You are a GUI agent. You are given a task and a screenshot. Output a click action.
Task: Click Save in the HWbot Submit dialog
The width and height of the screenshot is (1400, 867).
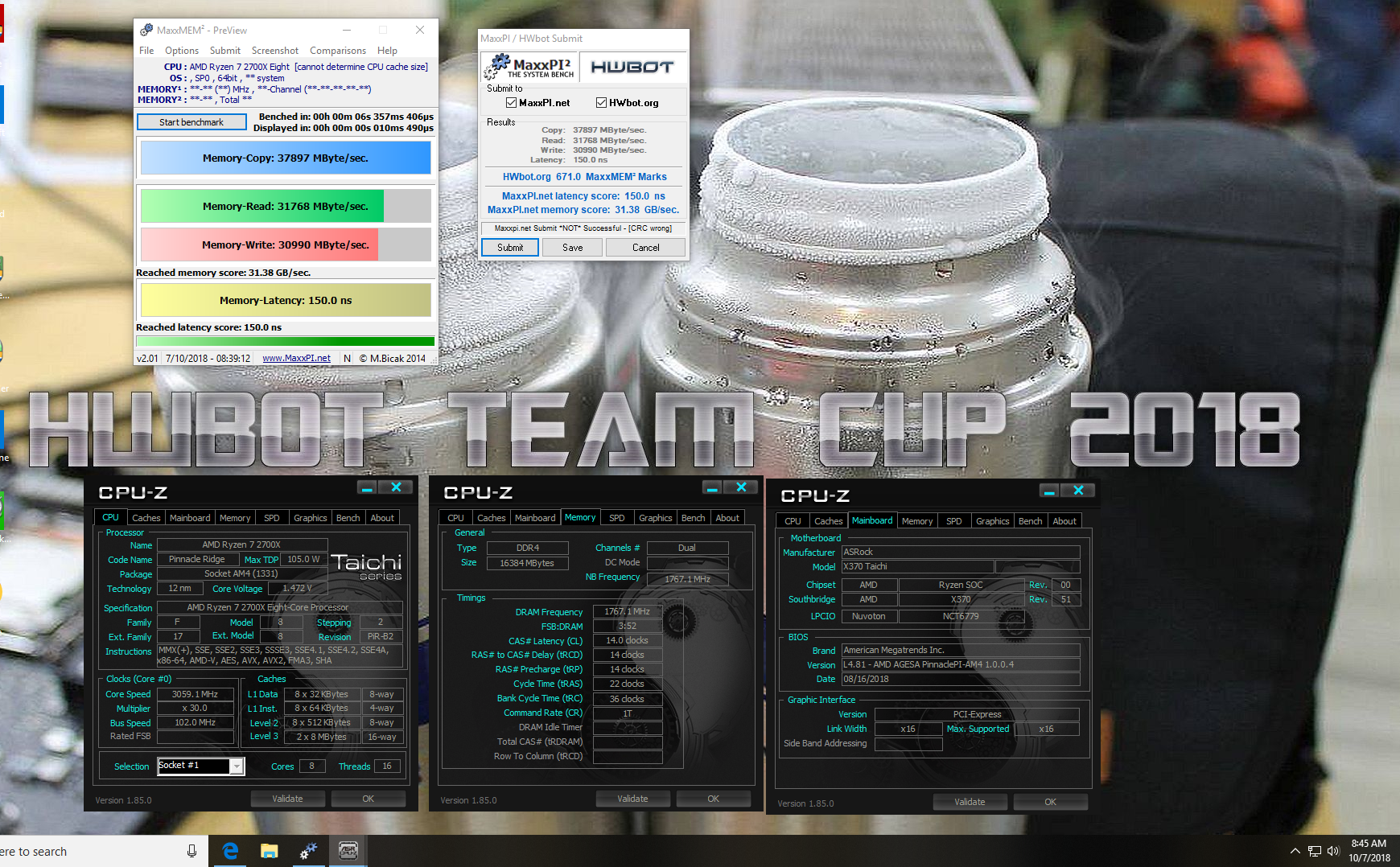point(573,248)
